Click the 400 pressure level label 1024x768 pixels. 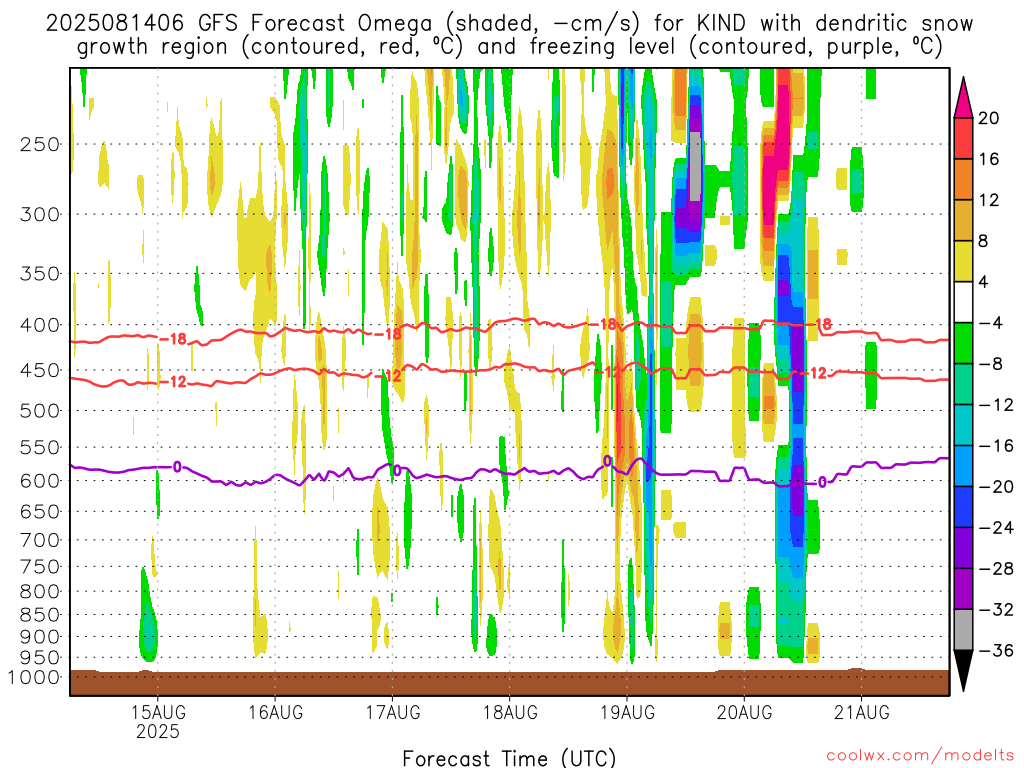tap(40, 325)
